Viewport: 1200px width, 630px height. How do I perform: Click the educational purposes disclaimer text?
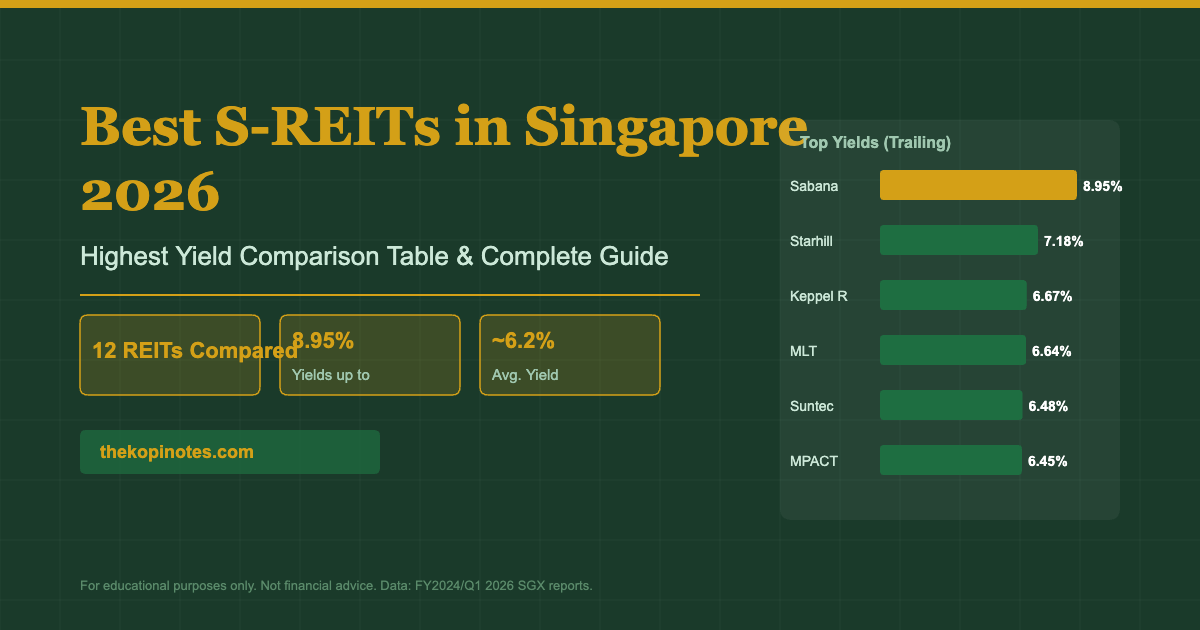click(x=336, y=585)
